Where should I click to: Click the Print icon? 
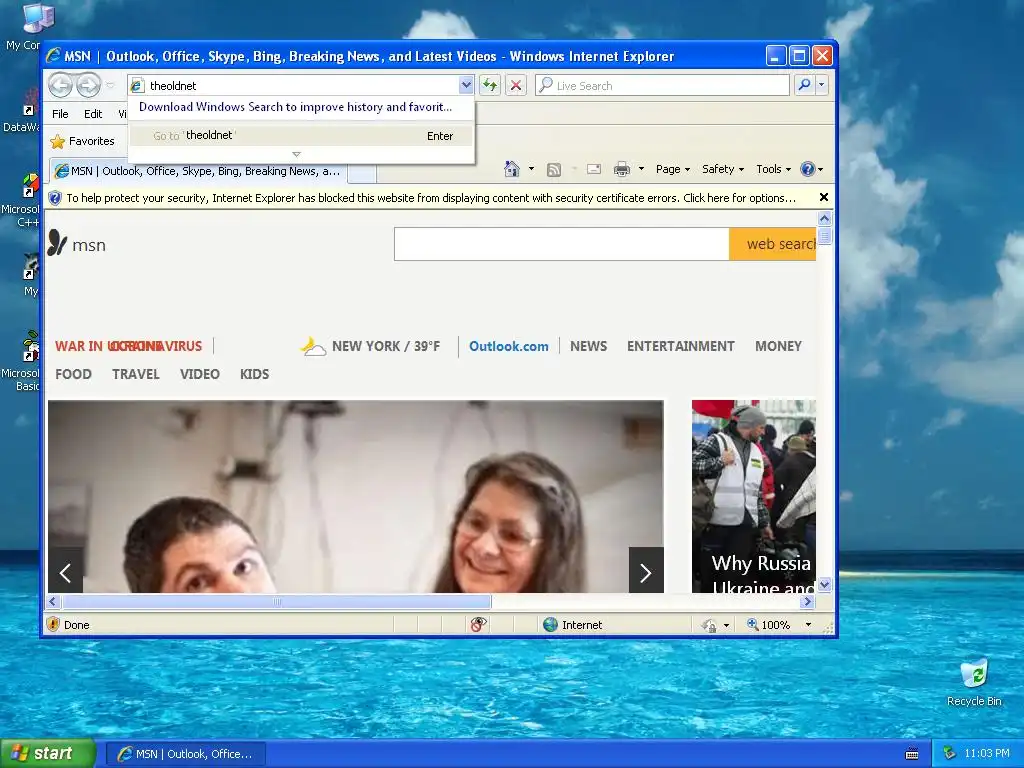[622, 170]
